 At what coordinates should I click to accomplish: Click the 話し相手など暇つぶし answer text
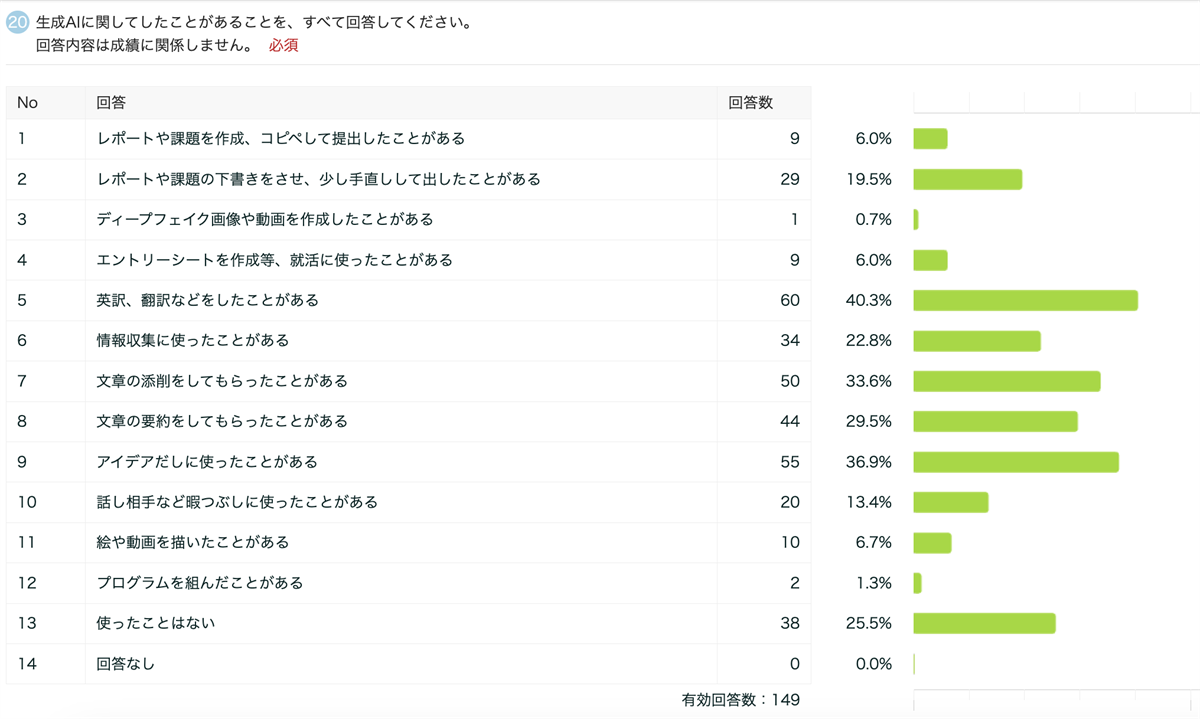(237, 502)
